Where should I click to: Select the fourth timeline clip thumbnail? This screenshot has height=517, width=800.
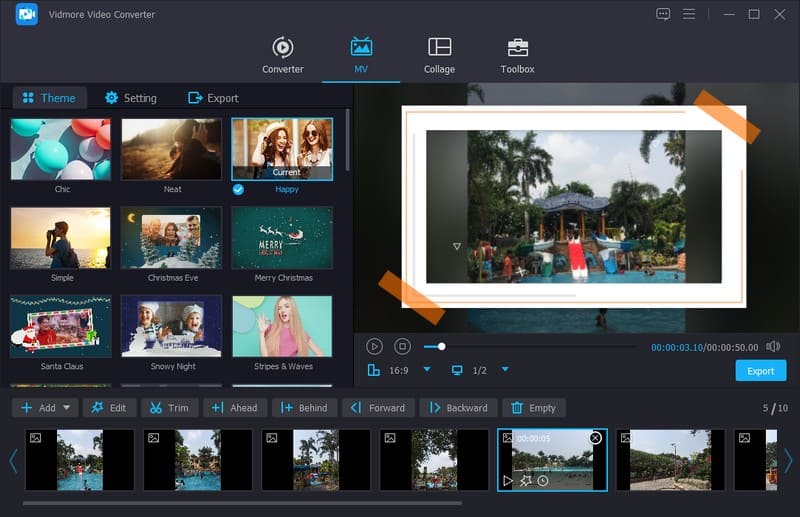click(x=434, y=460)
